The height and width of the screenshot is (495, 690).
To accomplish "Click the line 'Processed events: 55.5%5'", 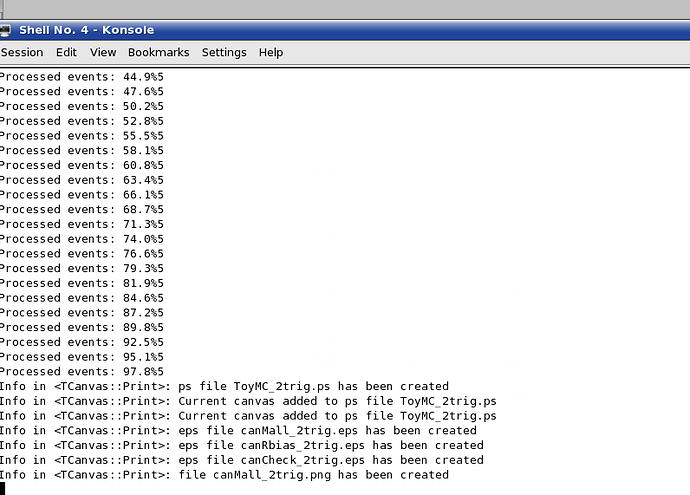I will [x=82, y=136].
